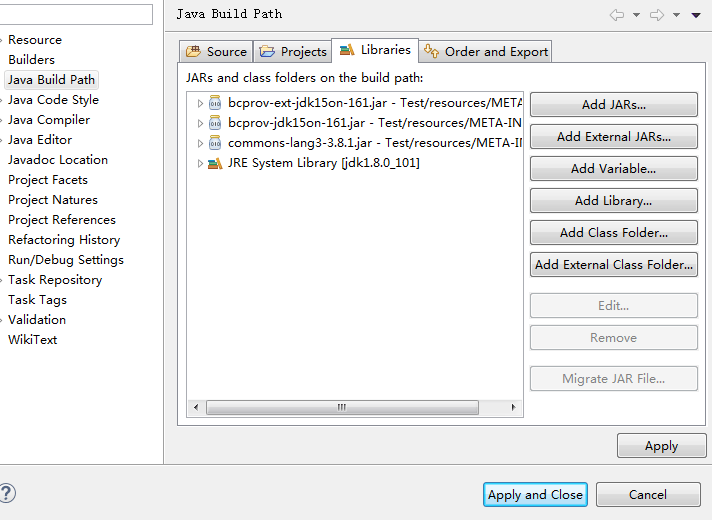Select Builders in the properties tree
712x520 pixels.
[x=31, y=60]
